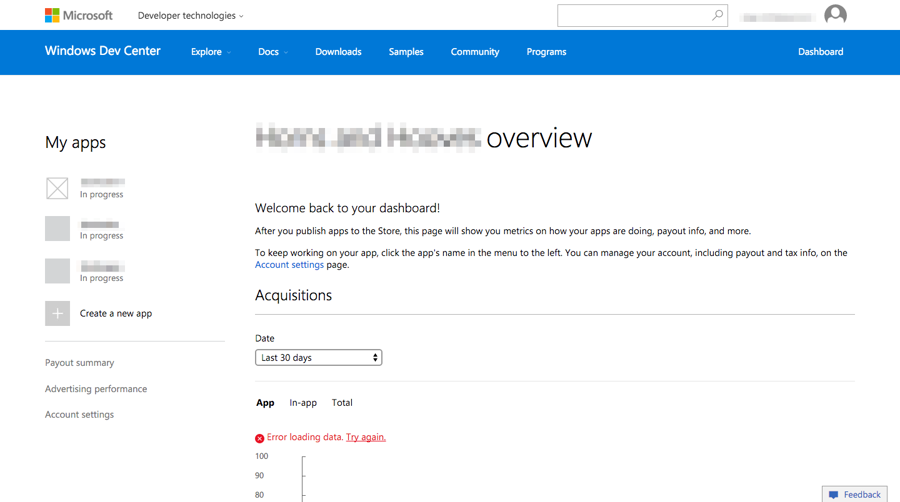Viewport: 900px width, 502px height.
Task: Click the search magnifier icon
Action: pyautogui.click(x=717, y=15)
